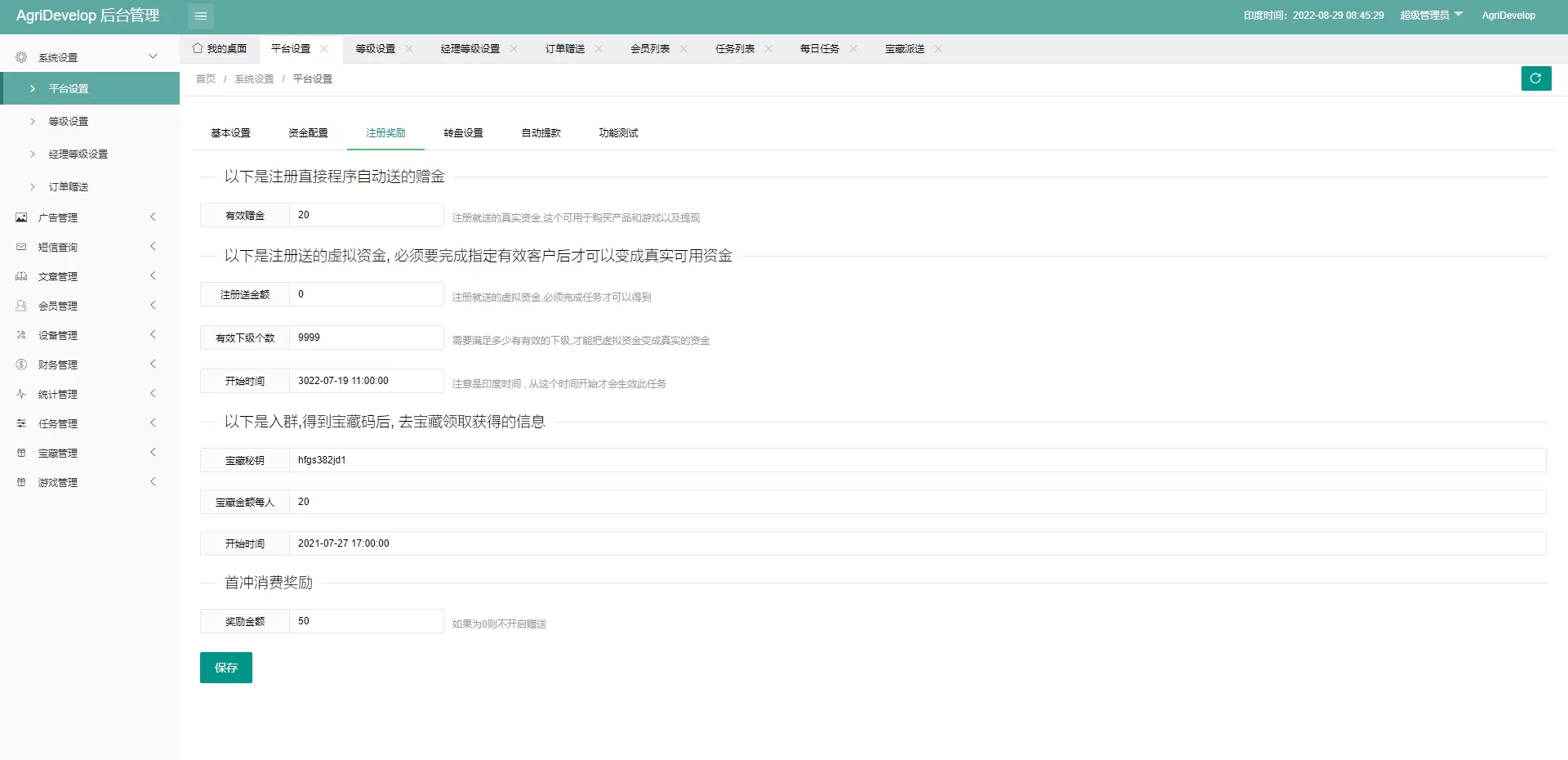Click the home icon on 我的桌面 tab
Screen dimensions: 1568x760
(x=198, y=48)
